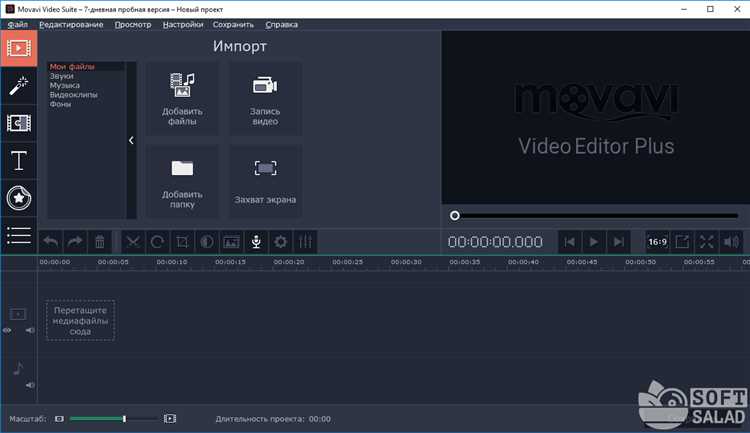The height and width of the screenshot is (433, 750).
Task: Collapse the file categories panel arrow
Action: coord(131,140)
